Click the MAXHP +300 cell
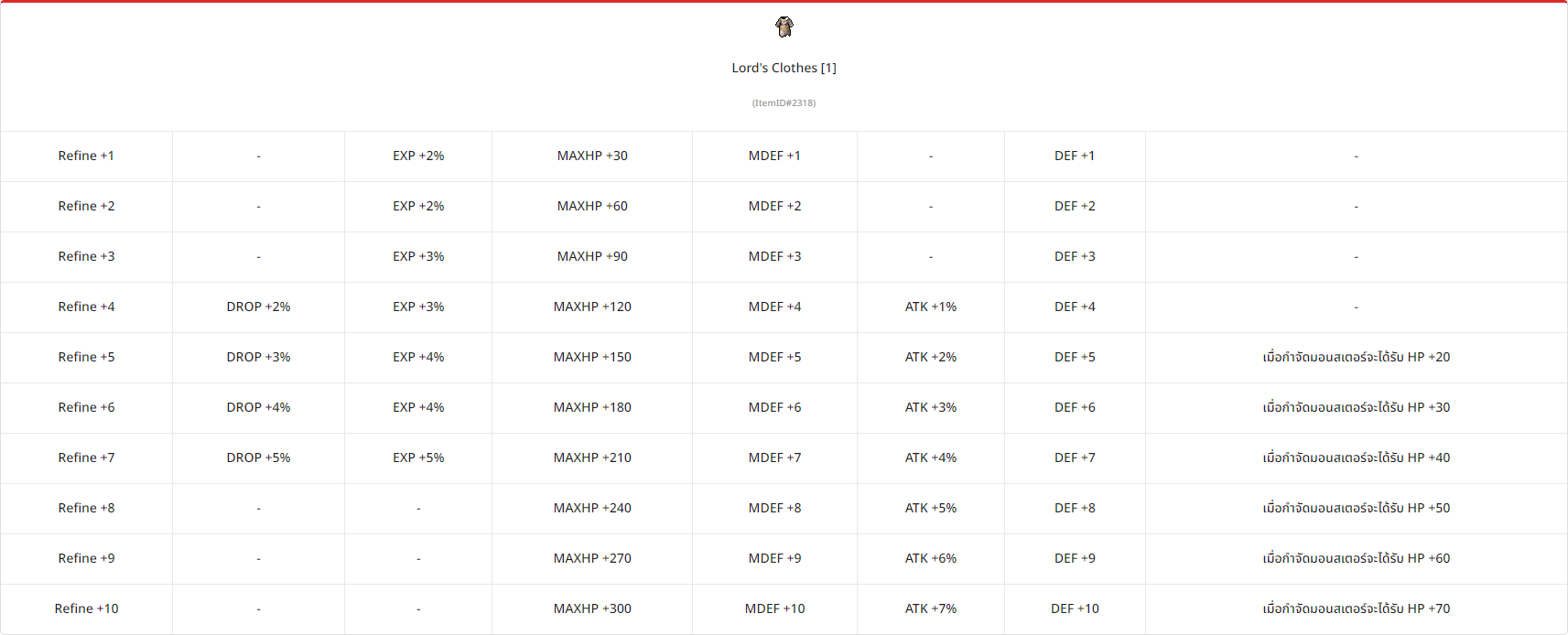This screenshot has height=635, width=1568. point(592,608)
